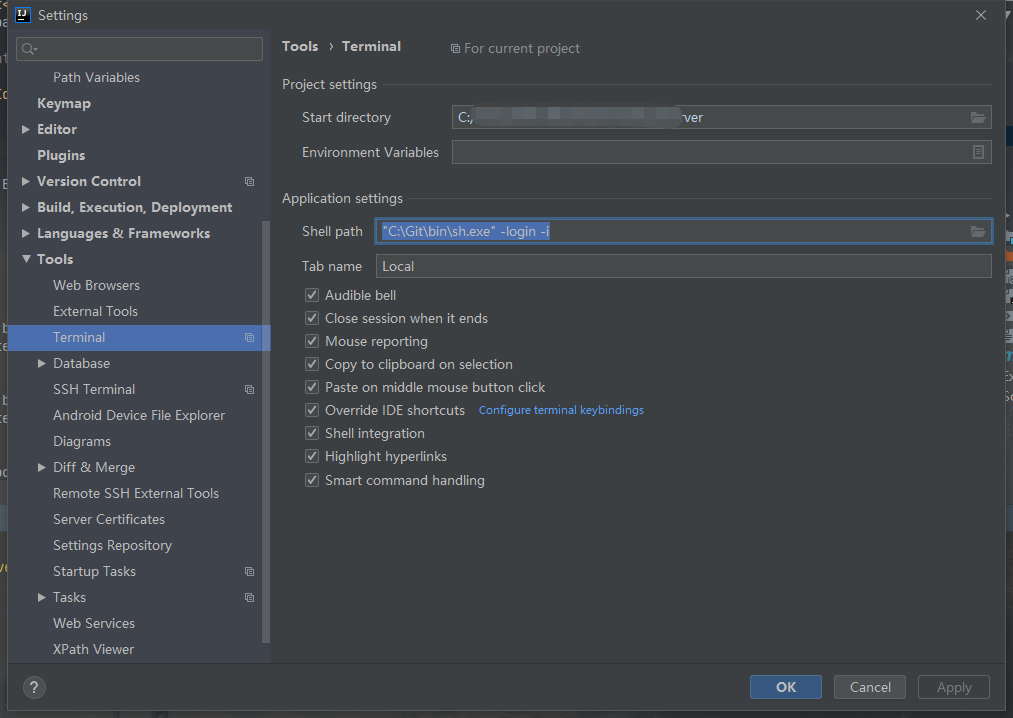The image size is (1013, 718).
Task: Click the IntelliJ icon in the title bar
Action: click(x=23, y=15)
